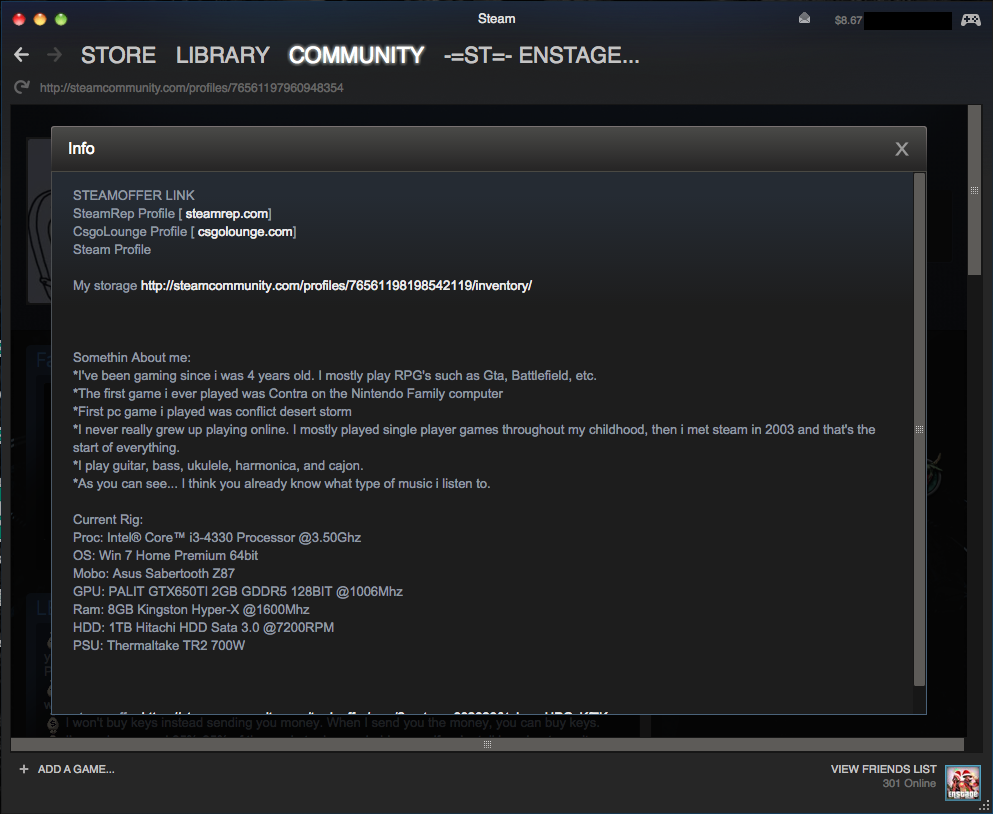Follow the steamrep.com link

(226, 214)
